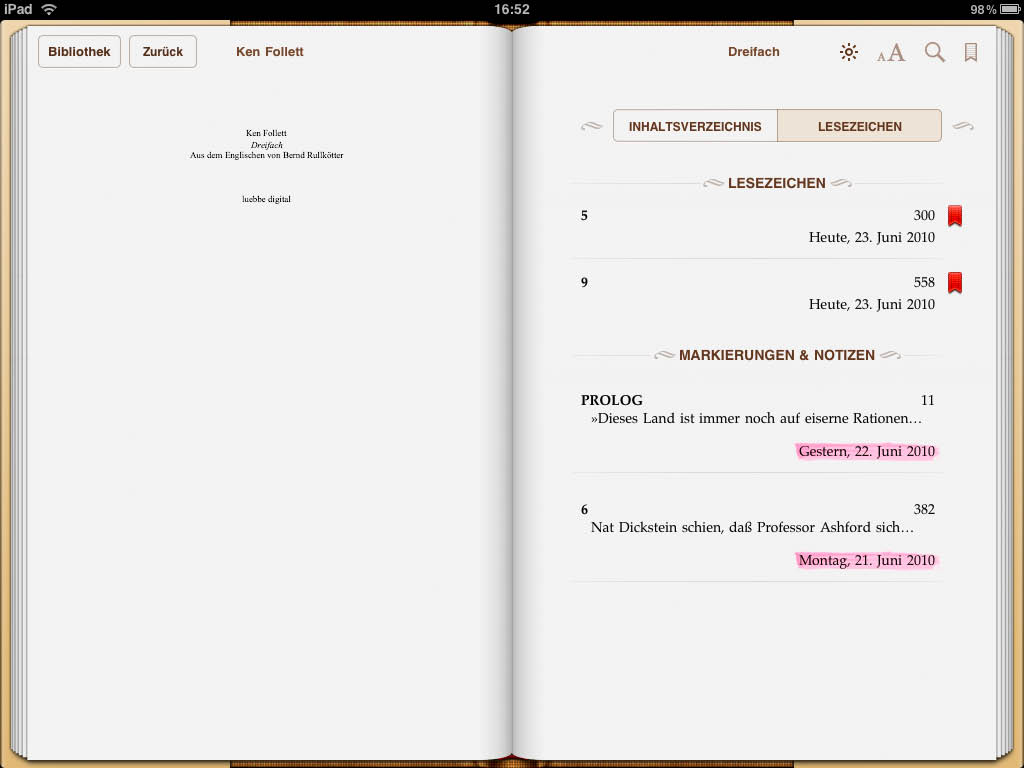Tap the Dreifach book title in the header
Screen dimensions: 1024x768
754,52
